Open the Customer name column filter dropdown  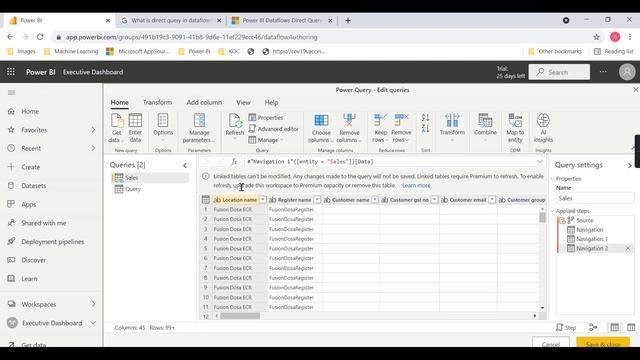point(375,200)
